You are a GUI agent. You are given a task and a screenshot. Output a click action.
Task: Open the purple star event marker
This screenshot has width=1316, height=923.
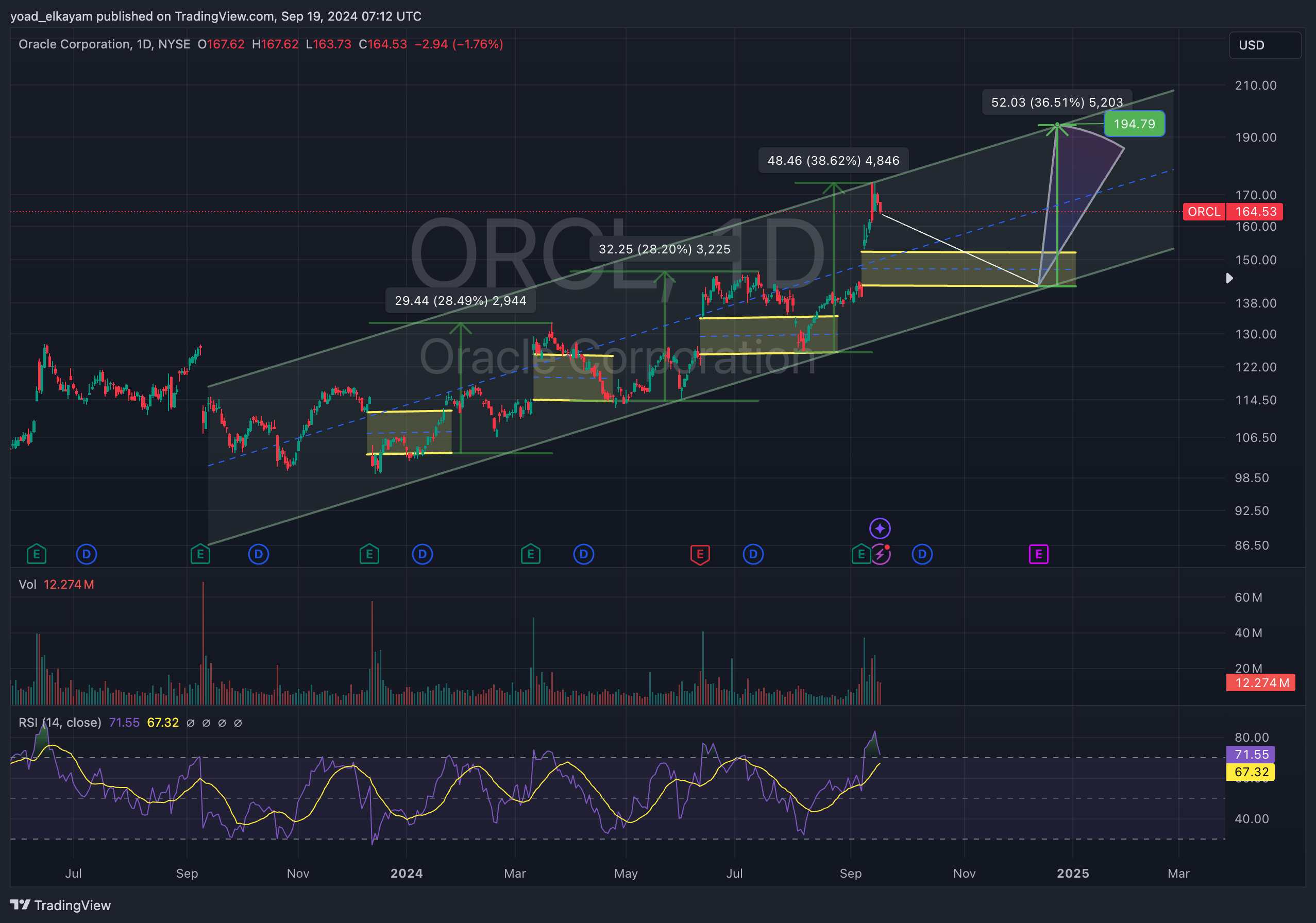pyautogui.click(x=880, y=528)
